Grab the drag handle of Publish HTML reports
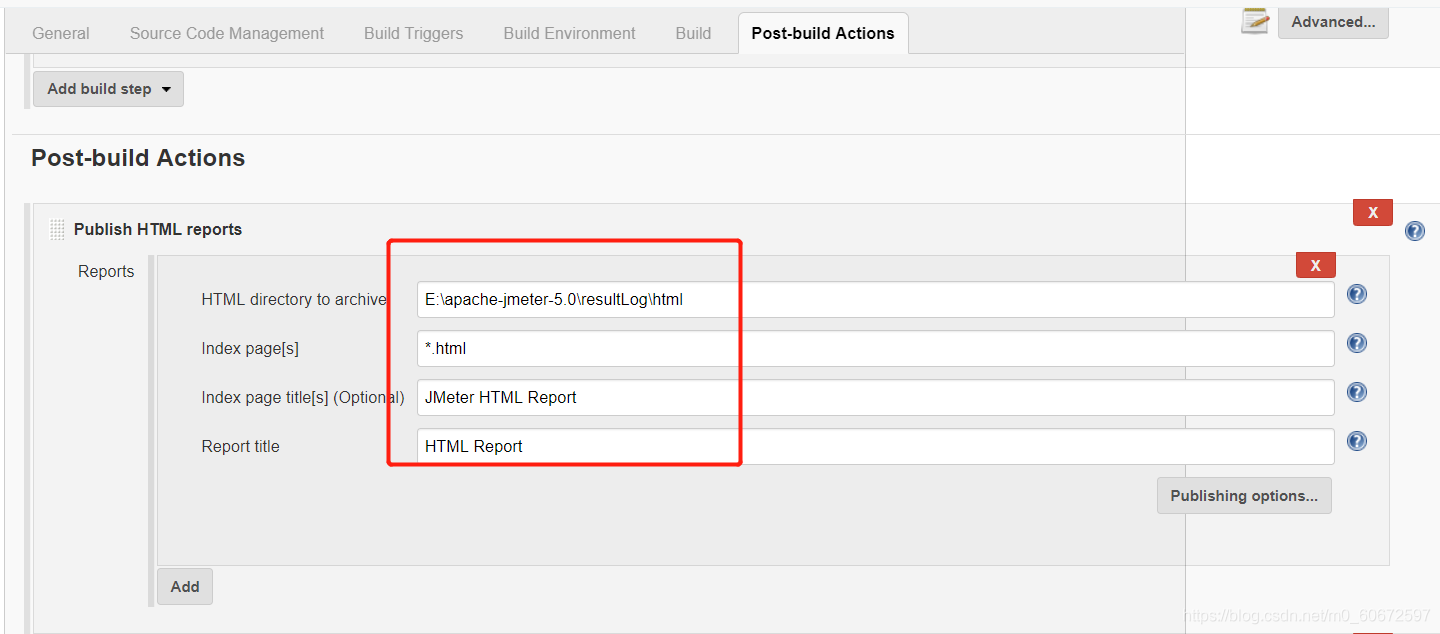The height and width of the screenshot is (634, 1440). click(57, 230)
